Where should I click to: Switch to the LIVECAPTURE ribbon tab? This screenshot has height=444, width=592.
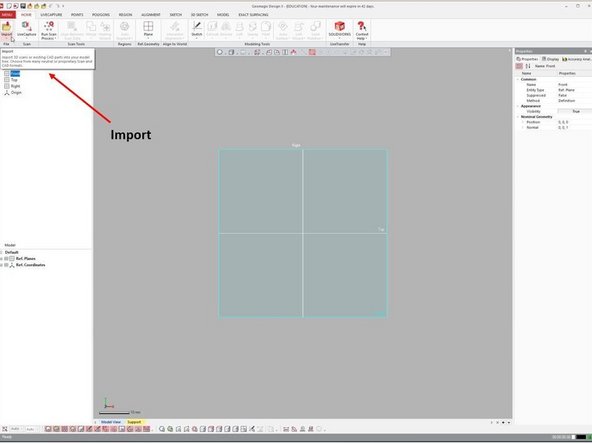[x=51, y=14]
